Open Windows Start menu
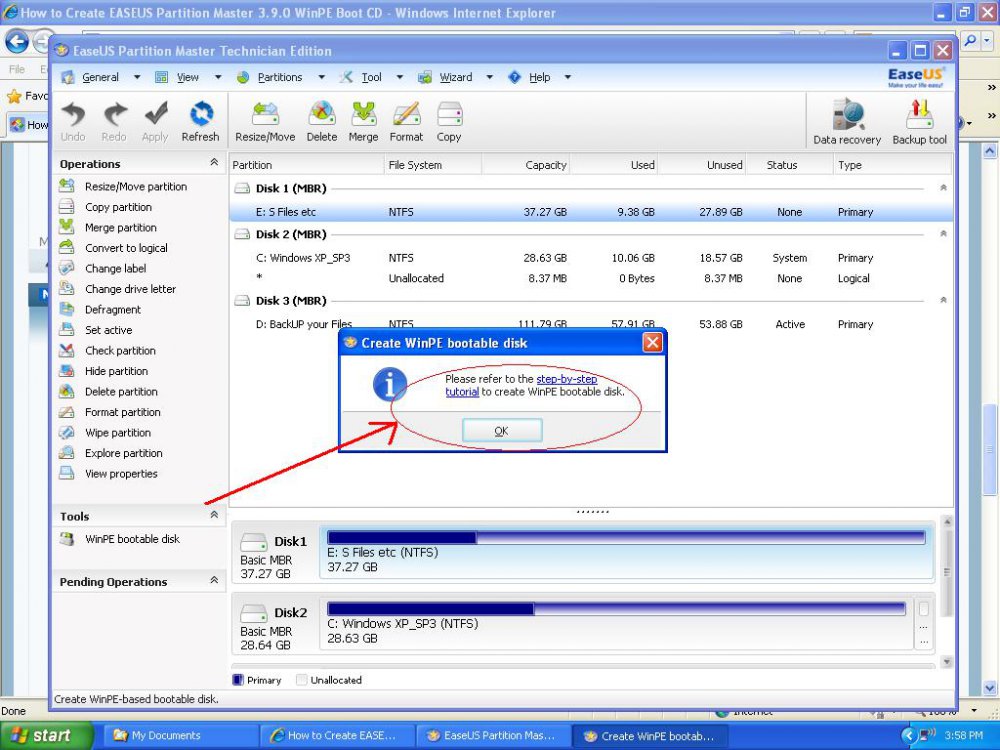Screen dimensions: 1000x750 point(45,736)
